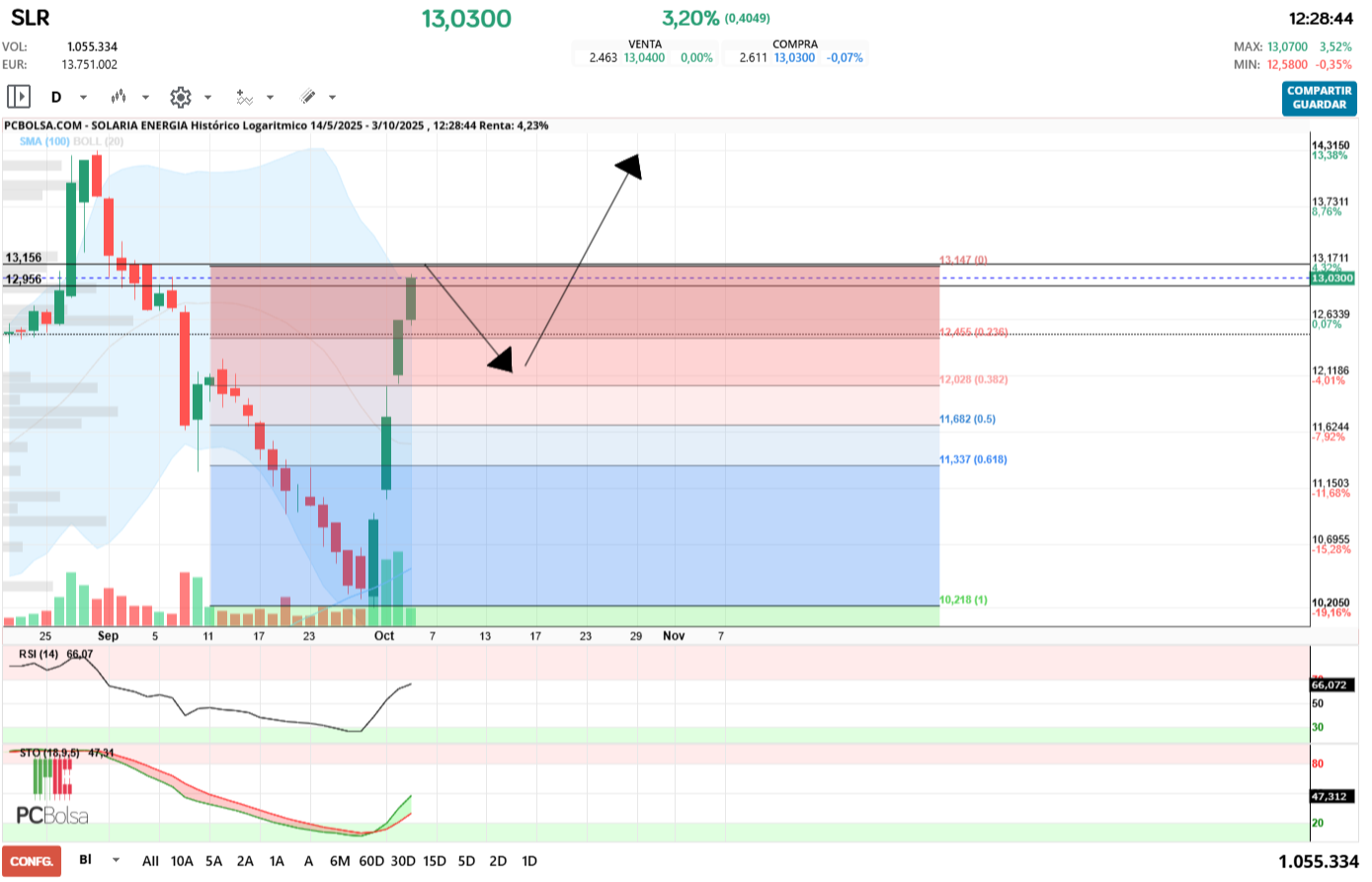The height and width of the screenshot is (882, 1372).
Task: Click the add indicator icon
Action: point(244,97)
